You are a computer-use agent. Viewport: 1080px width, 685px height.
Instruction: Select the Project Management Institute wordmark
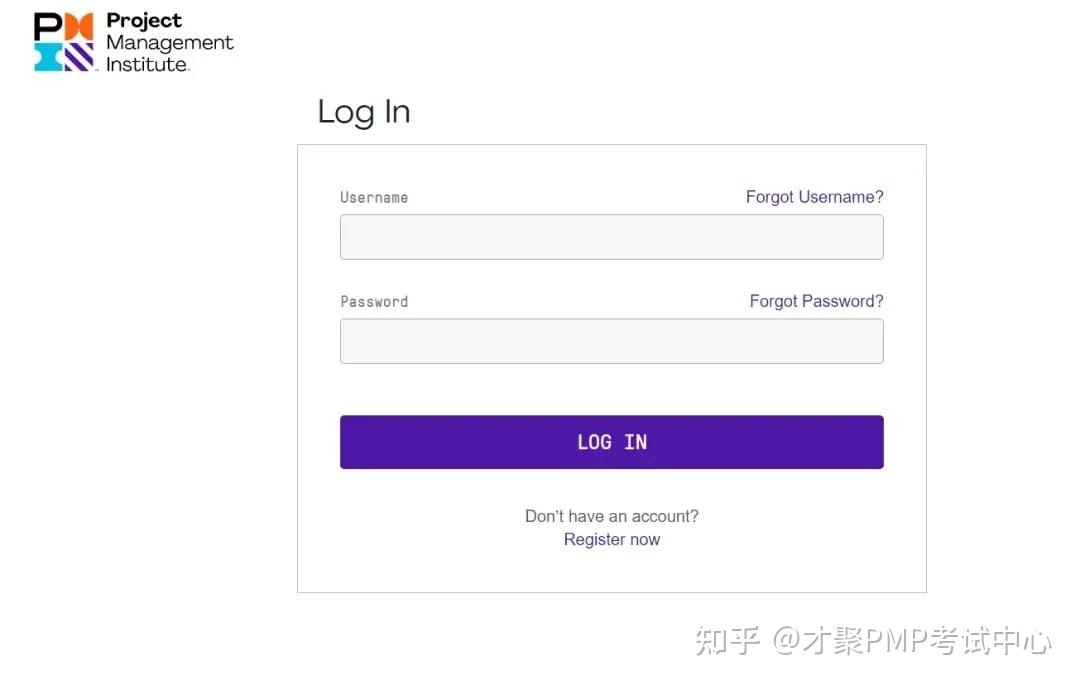pyautogui.click(x=170, y=42)
